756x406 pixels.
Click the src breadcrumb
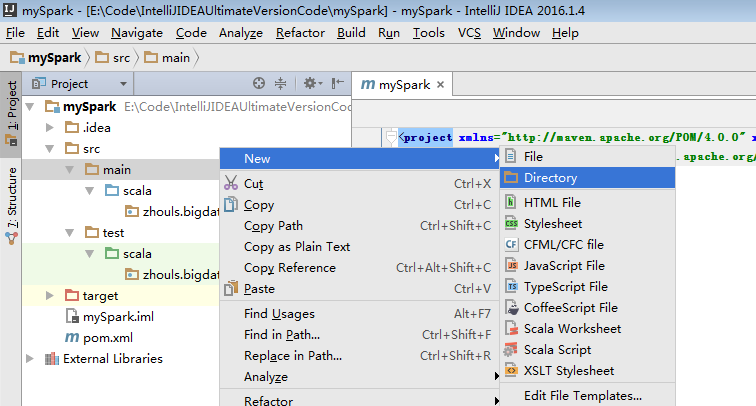click(x=113, y=58)
